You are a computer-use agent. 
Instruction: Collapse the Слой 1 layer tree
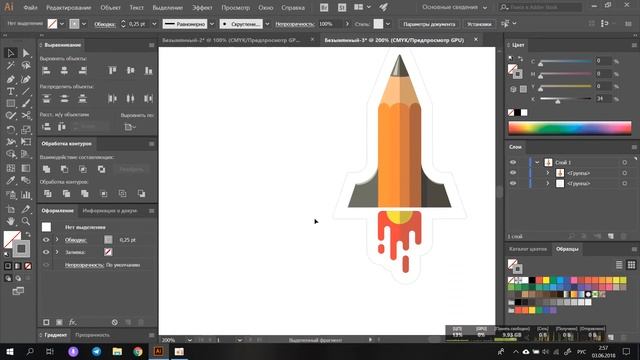point(537,162)
